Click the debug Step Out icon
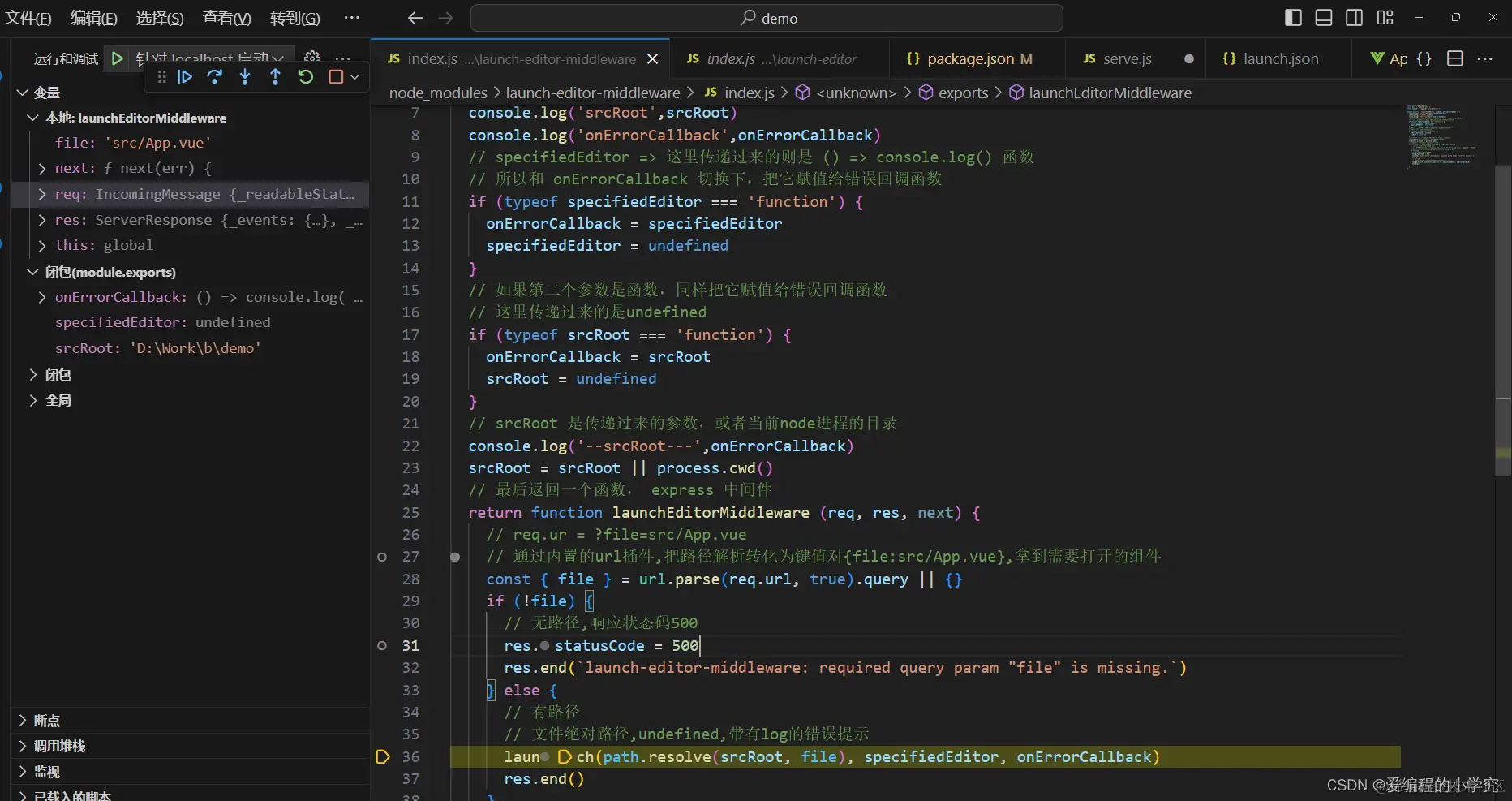Image resolution: width=1512 pixels, height=801 pixels. click(275, 77)
